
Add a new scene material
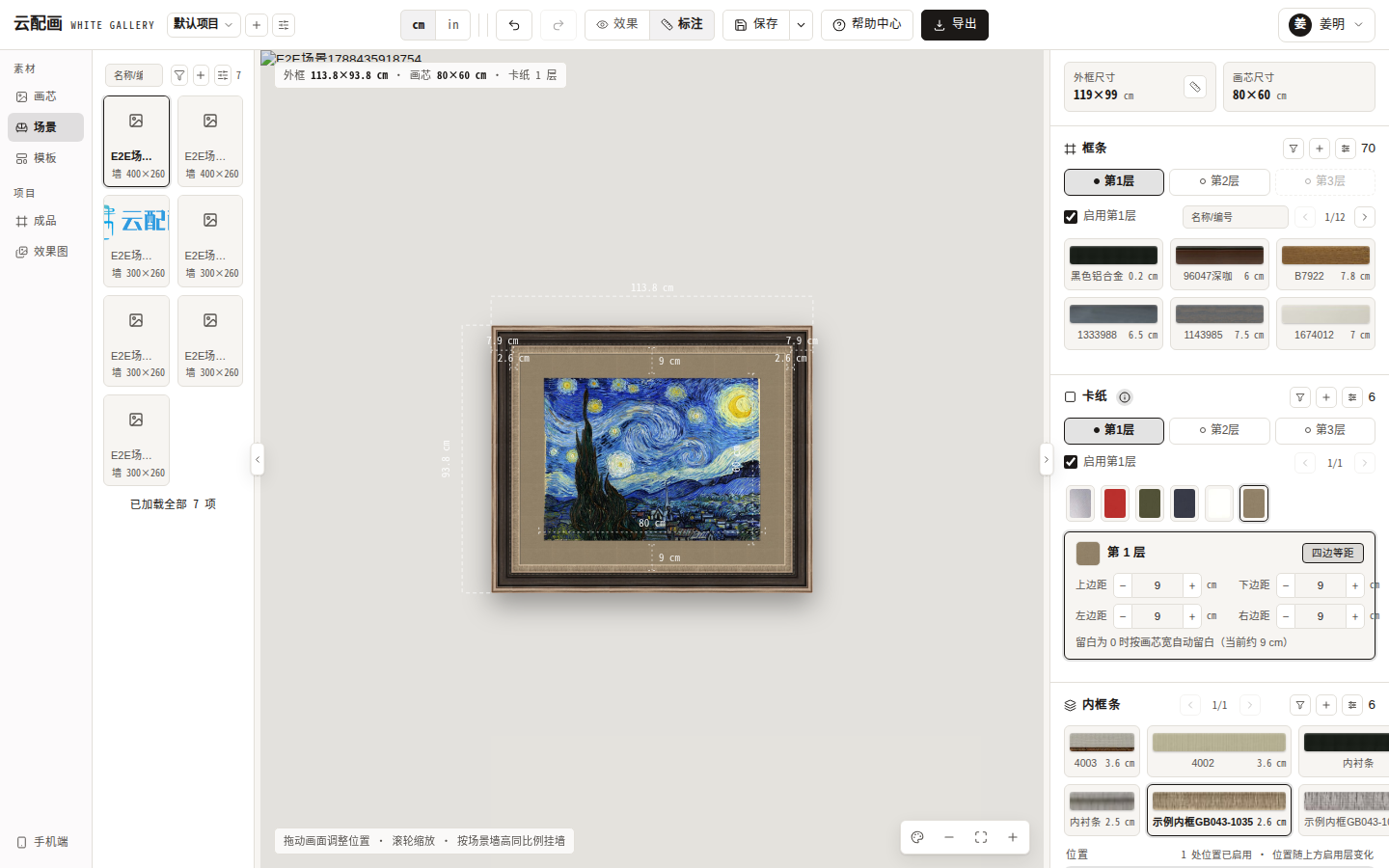(201, 75)
